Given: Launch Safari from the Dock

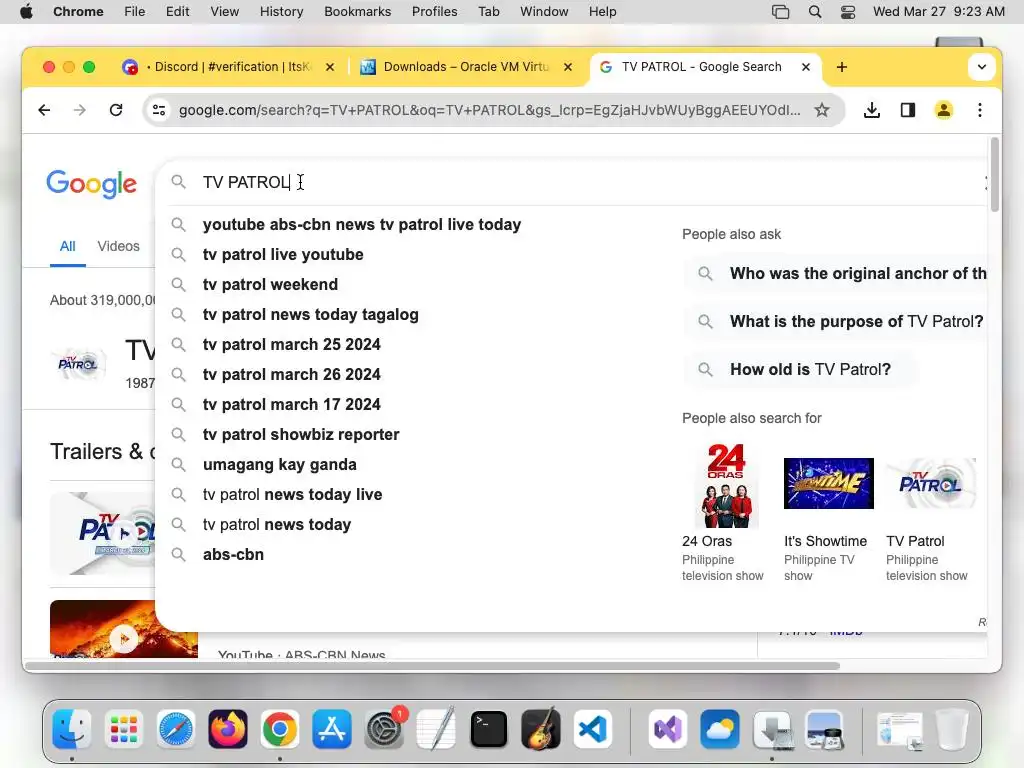Looking at the screenshot, I should tap(176, 729).
